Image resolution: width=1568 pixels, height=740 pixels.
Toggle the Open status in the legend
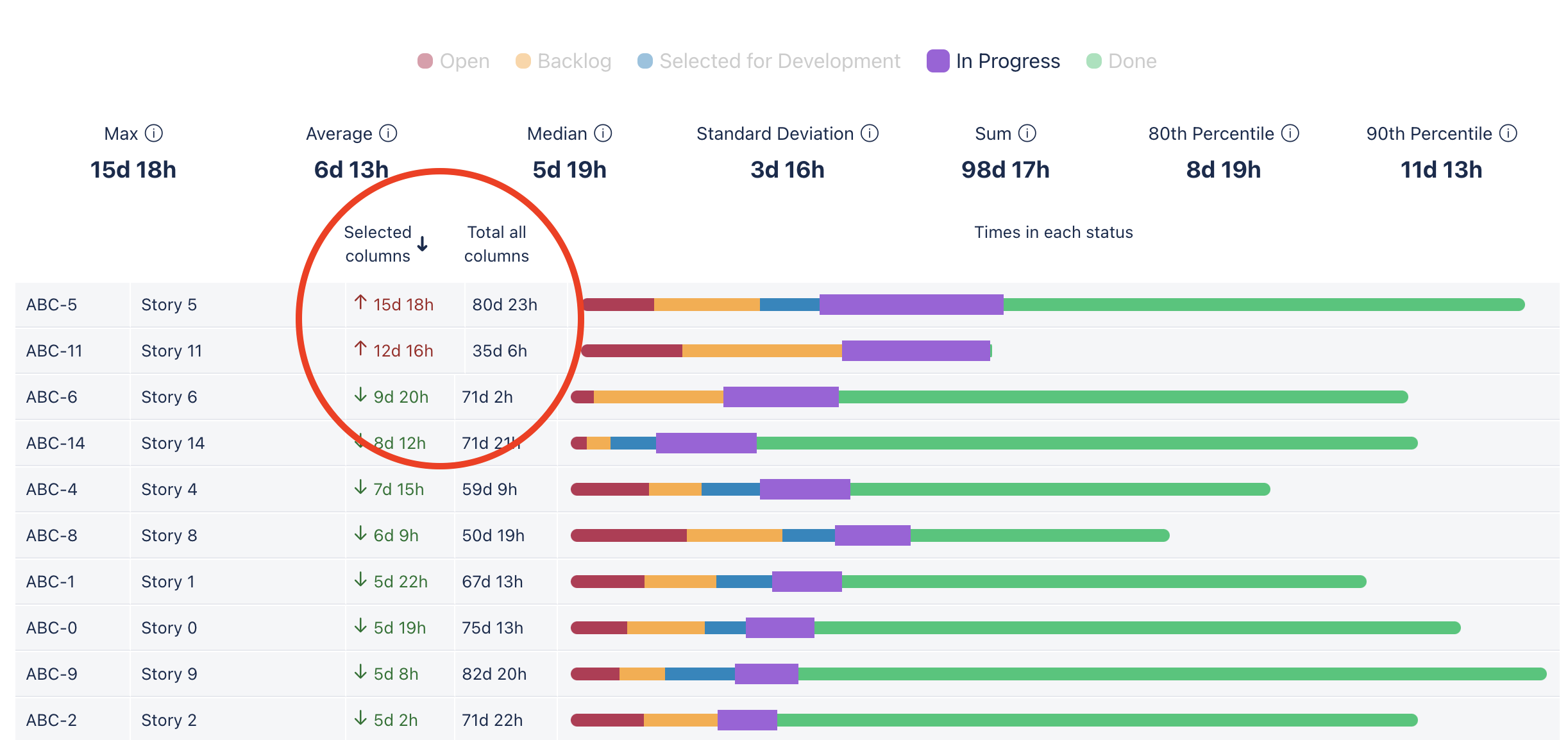(x=453, y=61)
